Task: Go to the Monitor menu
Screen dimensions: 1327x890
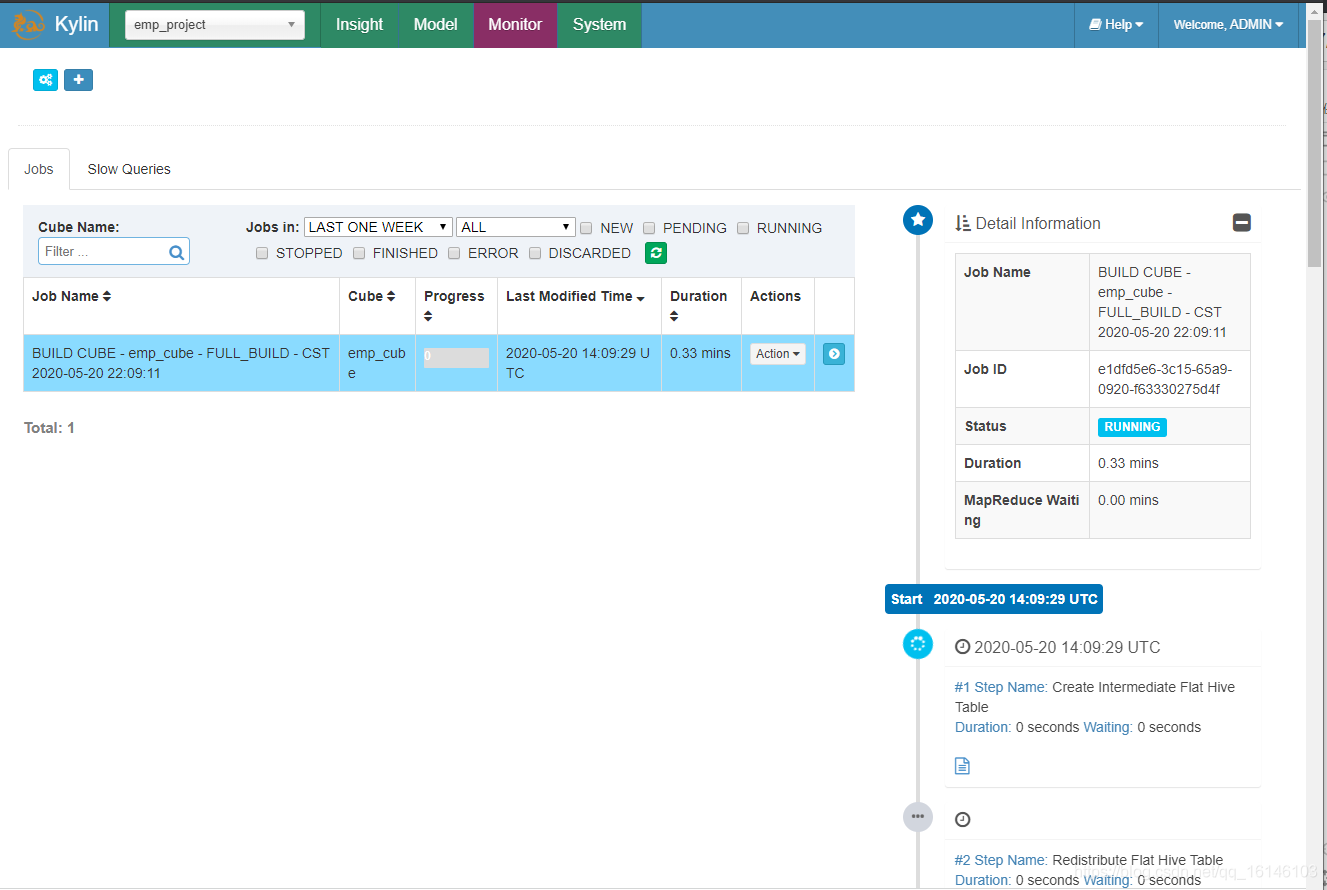Action: point(515,24)
